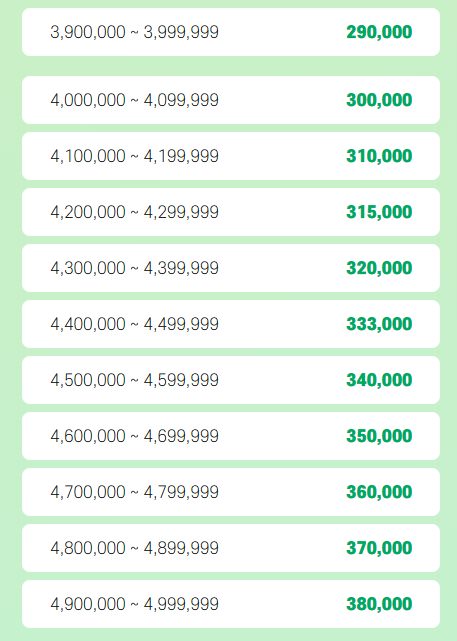
Task: Click the 340,000 amount
Action: click(x=379, y=380)
